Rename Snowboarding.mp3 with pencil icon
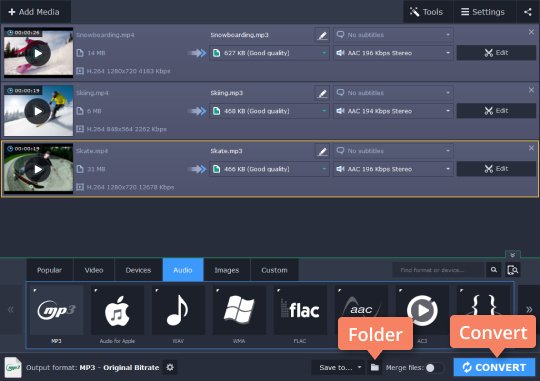 [322, 35]
